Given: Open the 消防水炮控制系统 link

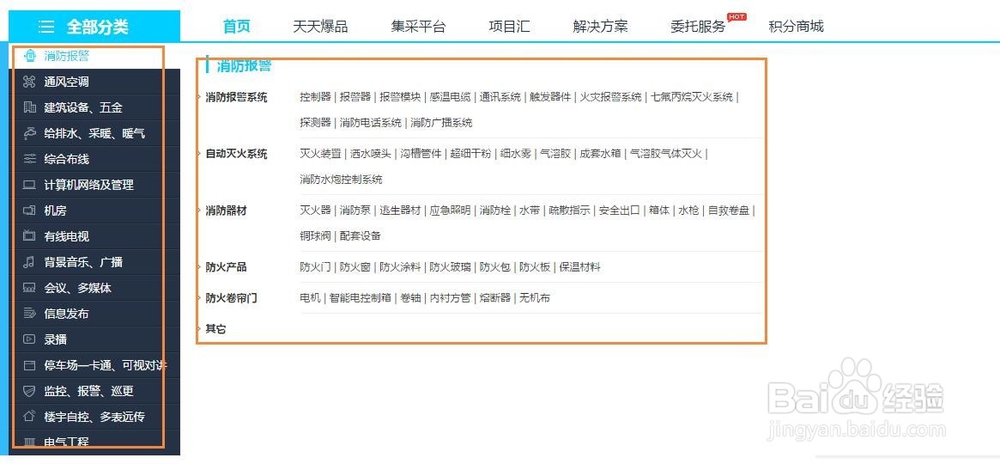Looking at the screenshot, I should [x=341, y=179].
